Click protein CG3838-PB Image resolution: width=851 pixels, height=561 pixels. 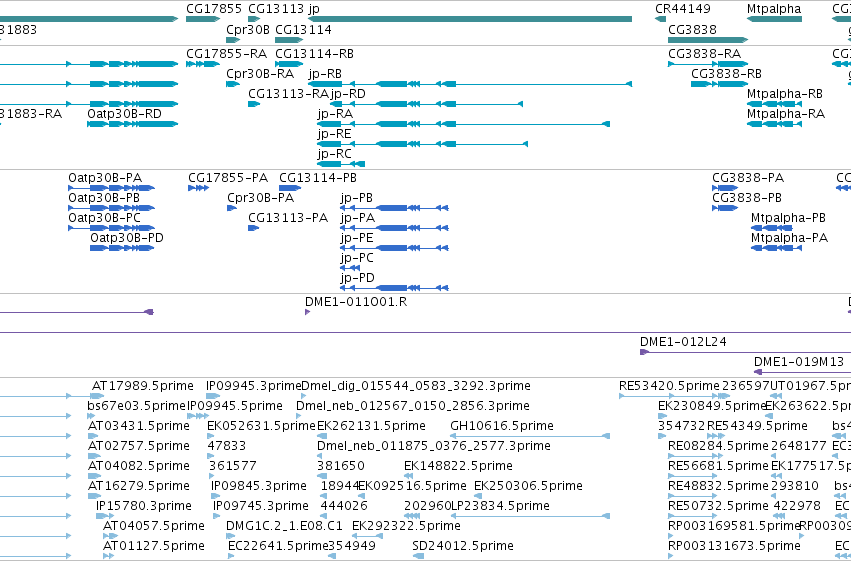click(x=747, y=198)
